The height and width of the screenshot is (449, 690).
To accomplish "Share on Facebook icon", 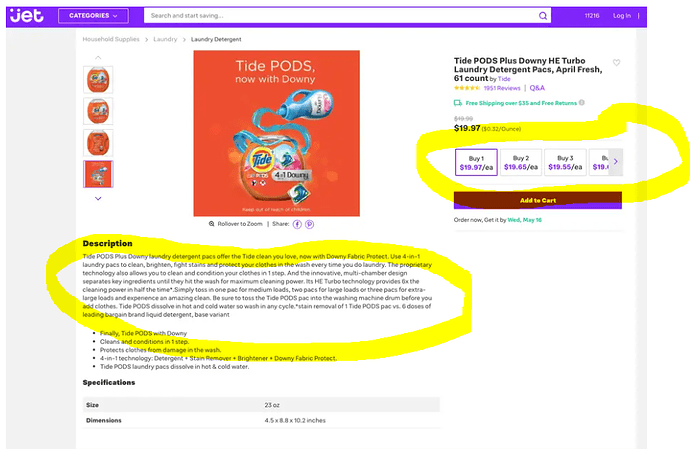I will [x=297, y=224].
